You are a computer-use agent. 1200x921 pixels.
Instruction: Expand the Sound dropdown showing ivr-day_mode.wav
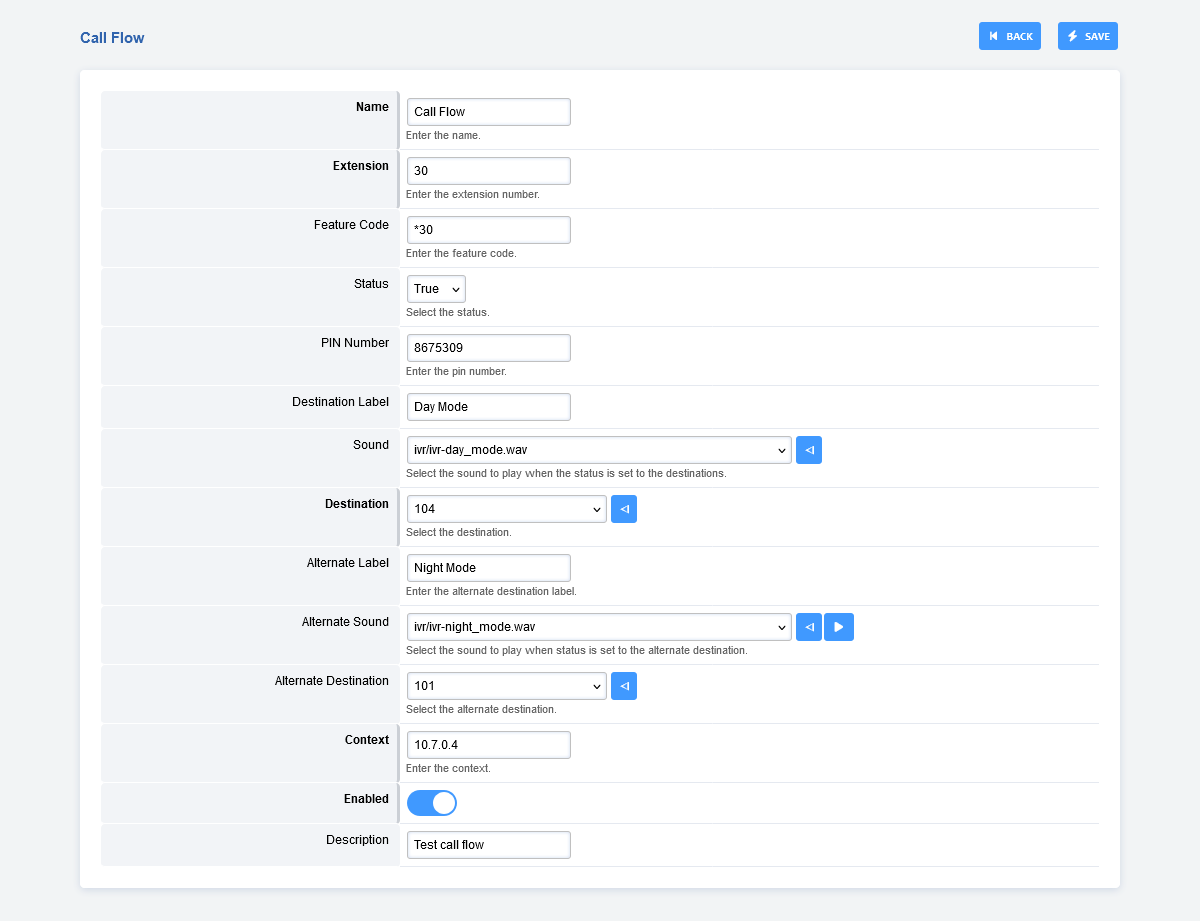tap(598, 450)
